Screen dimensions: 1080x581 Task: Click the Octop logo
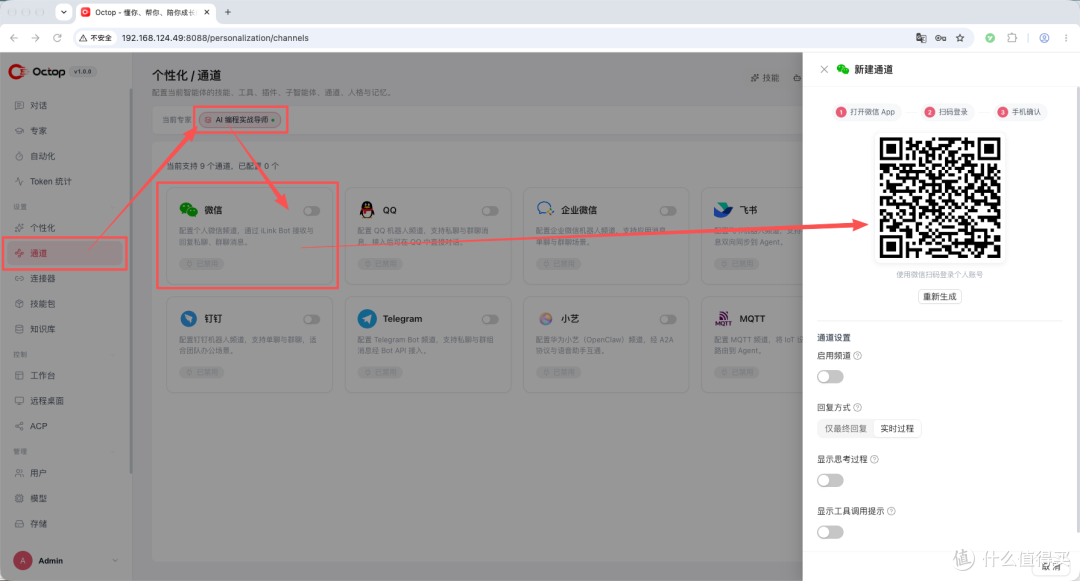coord(37,72)
